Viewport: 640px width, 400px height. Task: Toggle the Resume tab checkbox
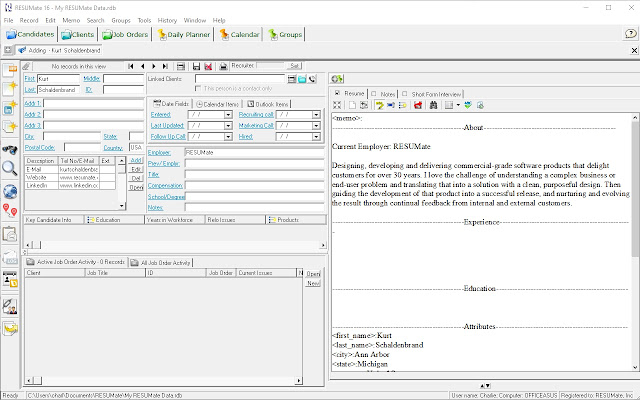click(337, 93)
